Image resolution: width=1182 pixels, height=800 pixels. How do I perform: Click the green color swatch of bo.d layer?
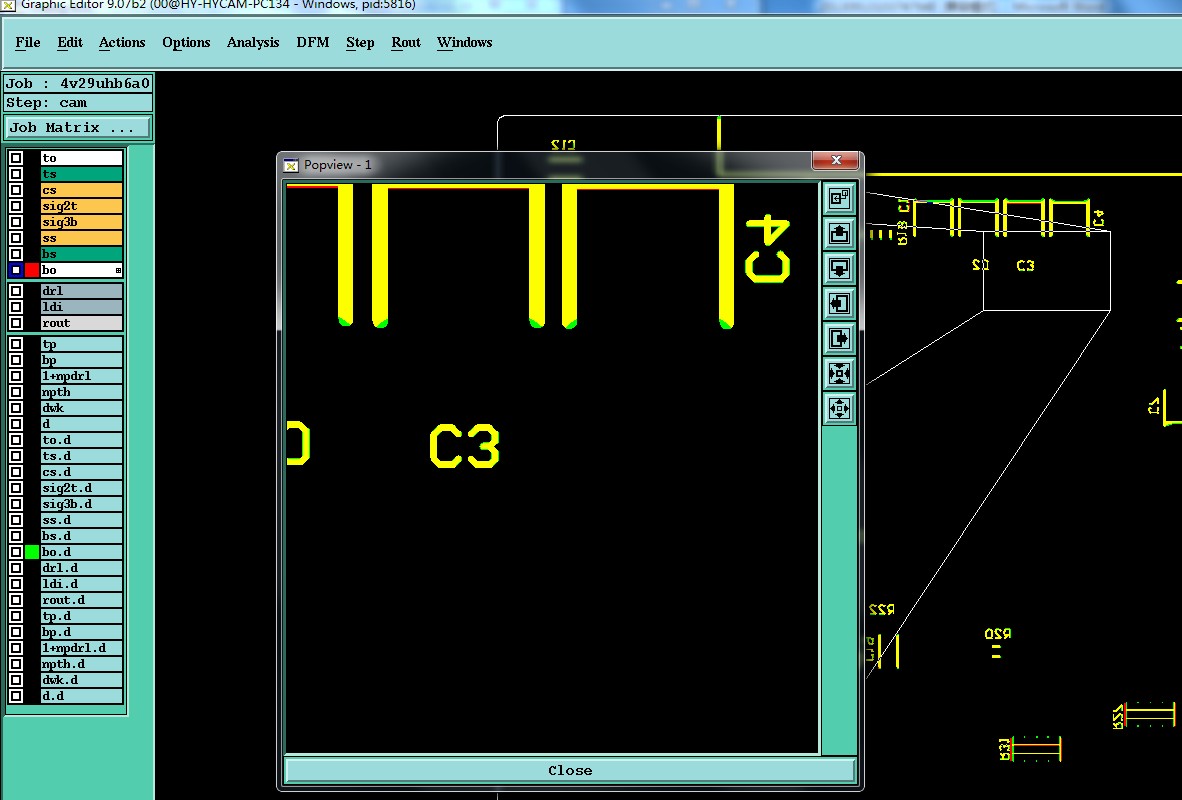tap(32, 552)
